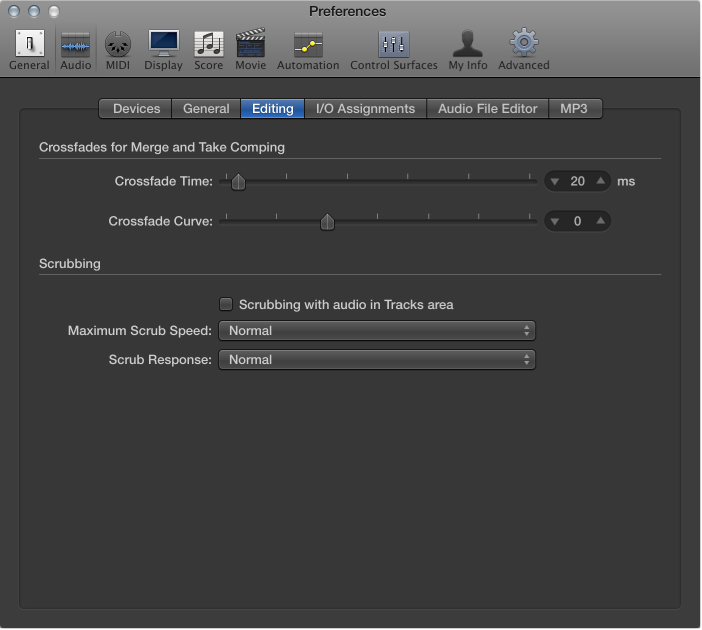
Task: Open the Score preferences music note icon
Action: [209, 44]
